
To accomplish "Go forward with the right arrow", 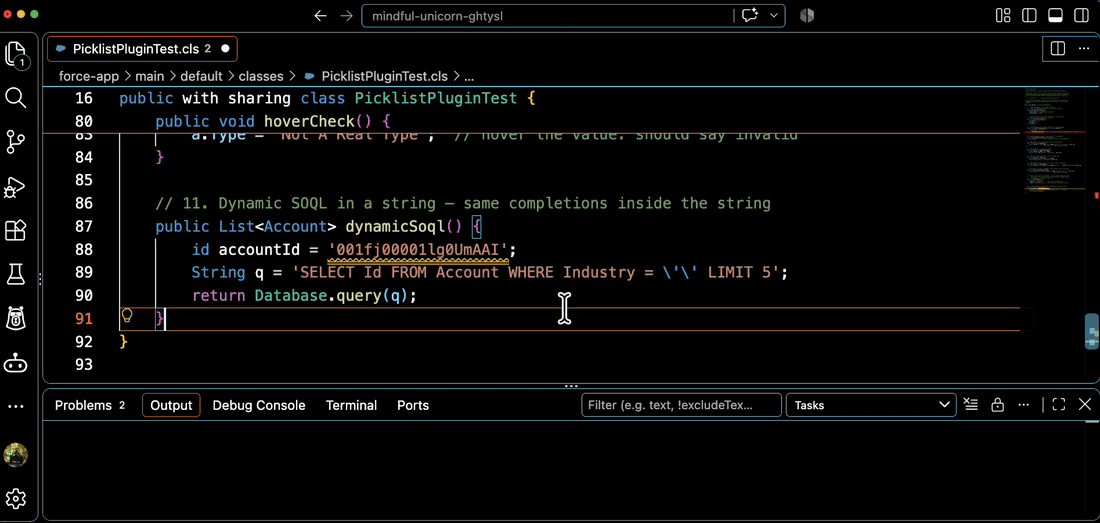I will (x=347, y=15).
